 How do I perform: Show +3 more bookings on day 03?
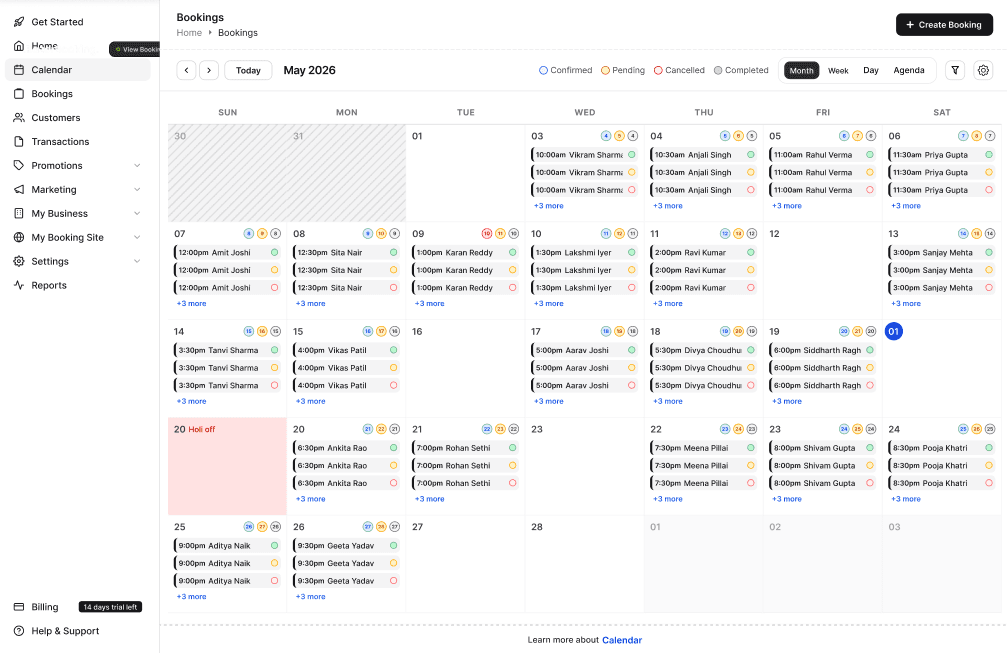[548, 206]
